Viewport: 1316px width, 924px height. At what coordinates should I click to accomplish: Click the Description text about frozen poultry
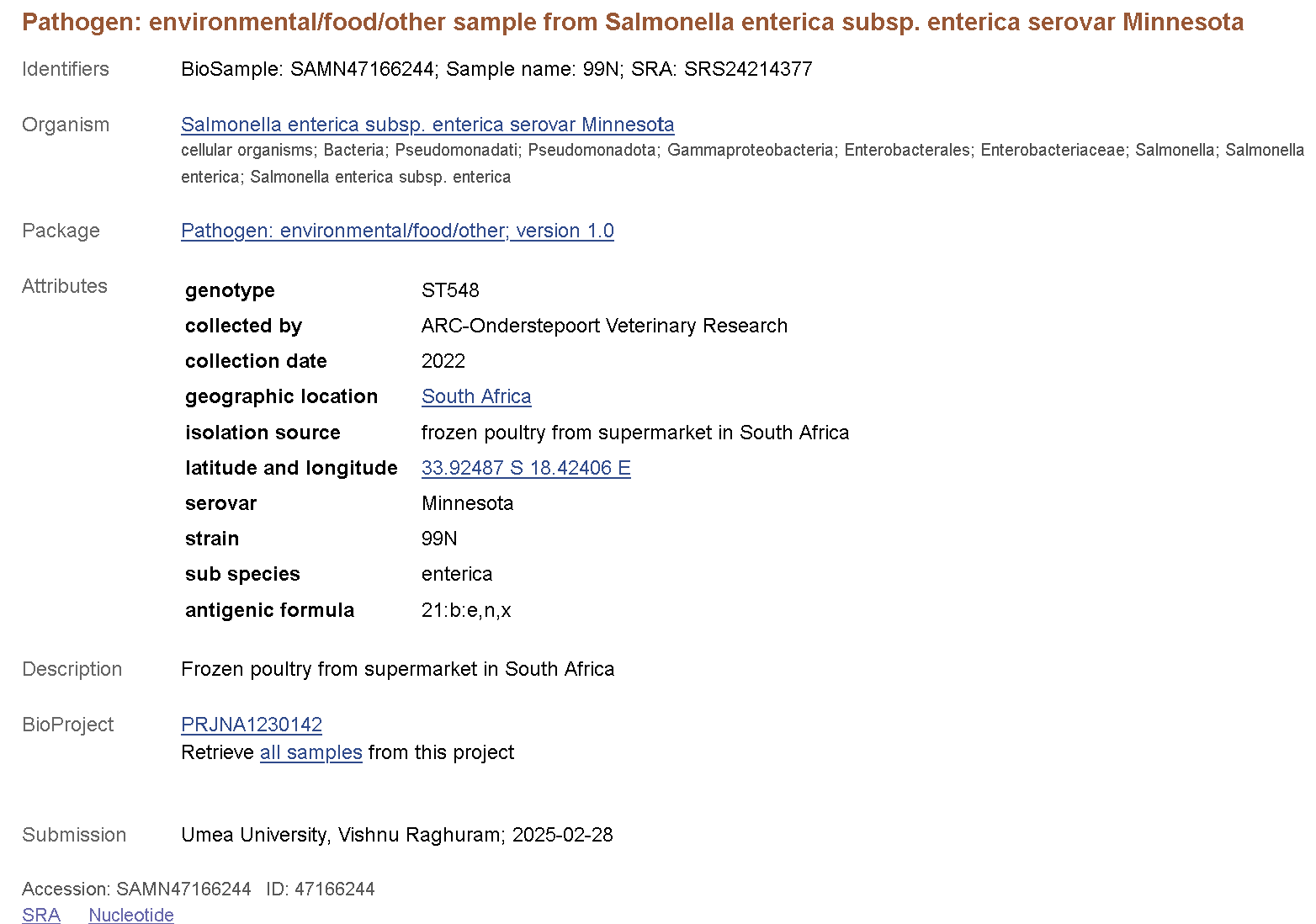pos(397,669)
